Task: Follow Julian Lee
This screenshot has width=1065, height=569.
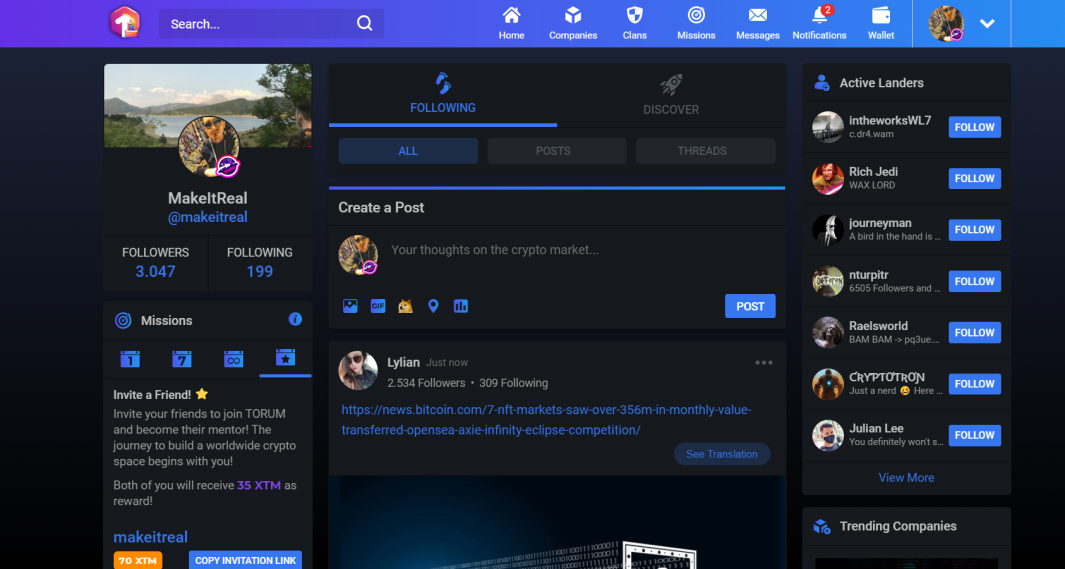Action: pyautogui.click(x=974, y=435)
